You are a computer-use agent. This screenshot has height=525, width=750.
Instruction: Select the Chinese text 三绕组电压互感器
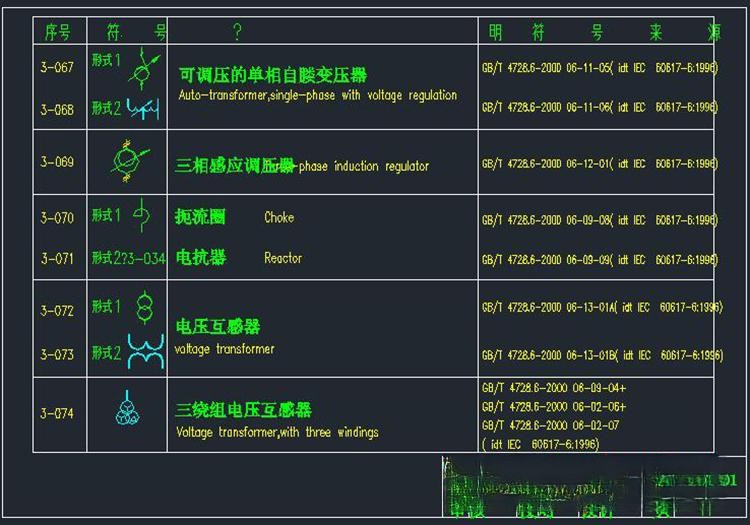click(243, 410)
